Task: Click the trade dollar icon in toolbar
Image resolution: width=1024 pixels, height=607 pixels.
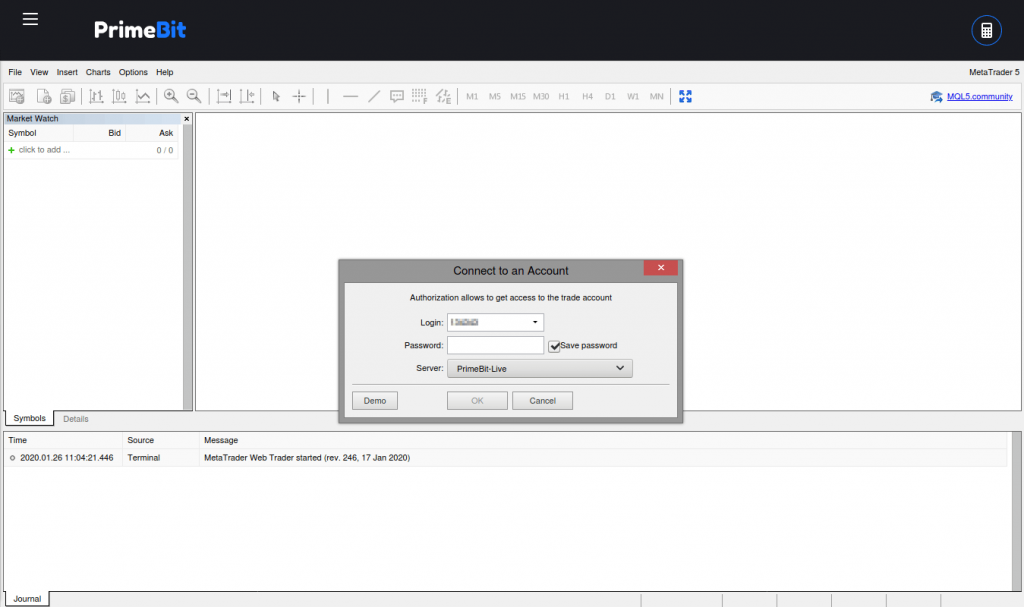Action: point(67,97)
